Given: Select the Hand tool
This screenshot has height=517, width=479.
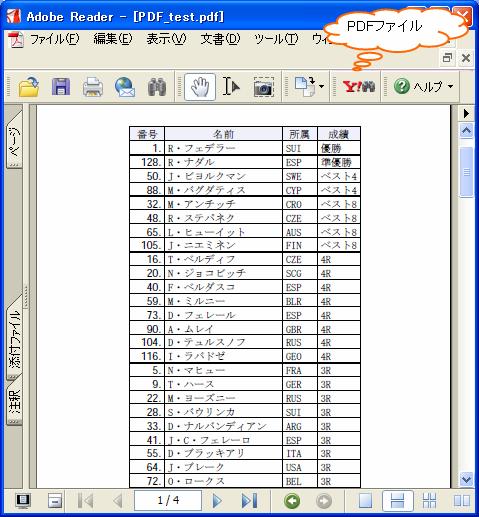Looking at the screenshot, I should pos(200,87).
